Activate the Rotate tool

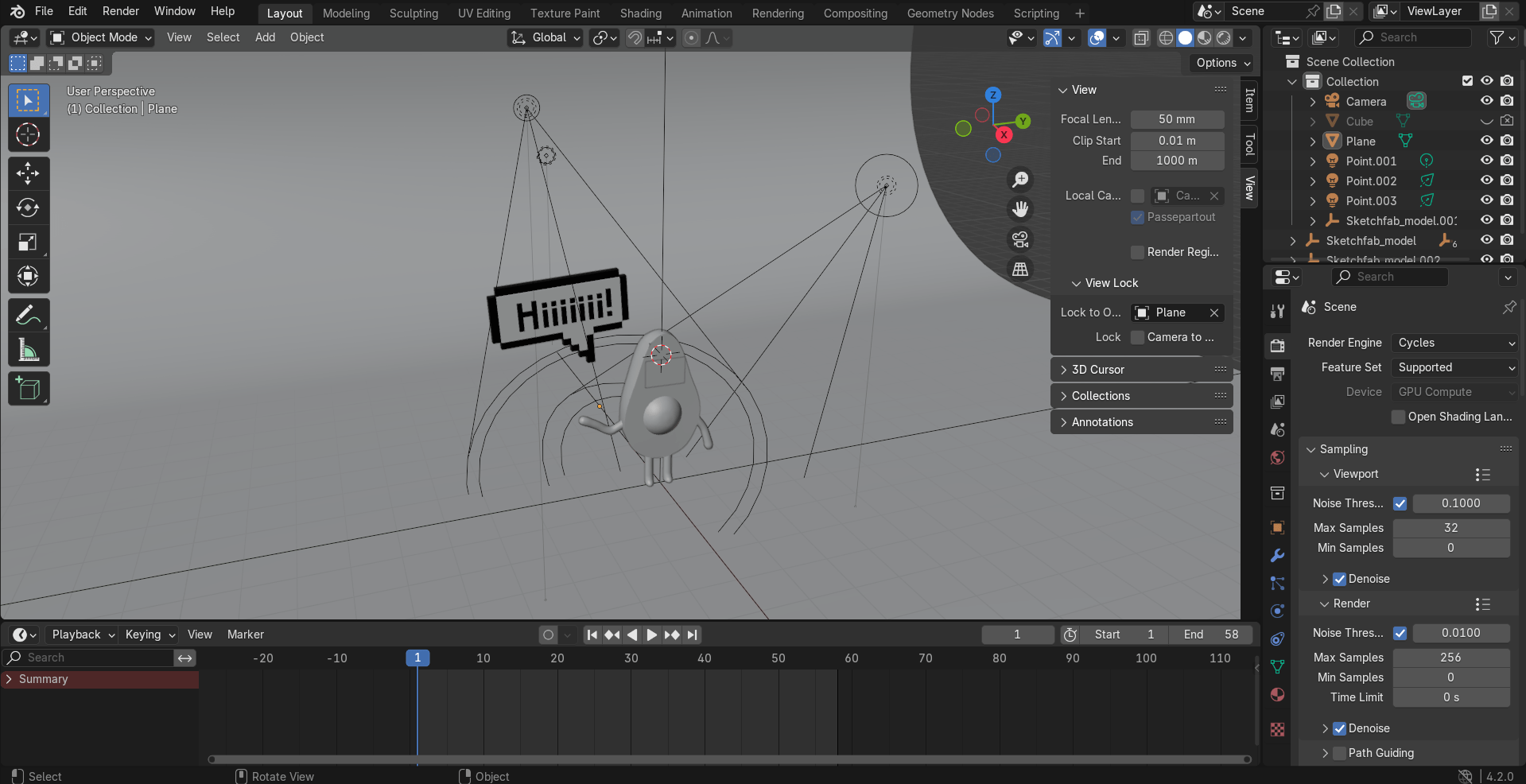pos(28,208)
